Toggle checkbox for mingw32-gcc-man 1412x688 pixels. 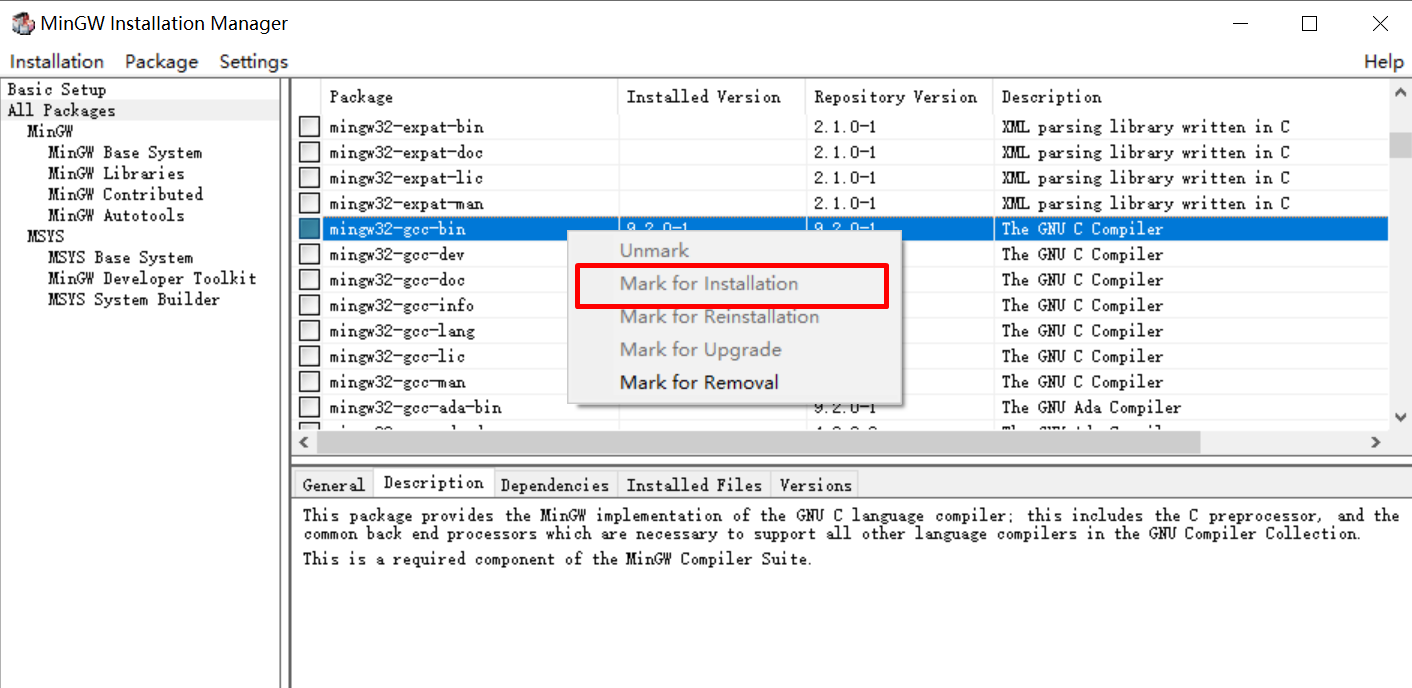pos(310,382)
